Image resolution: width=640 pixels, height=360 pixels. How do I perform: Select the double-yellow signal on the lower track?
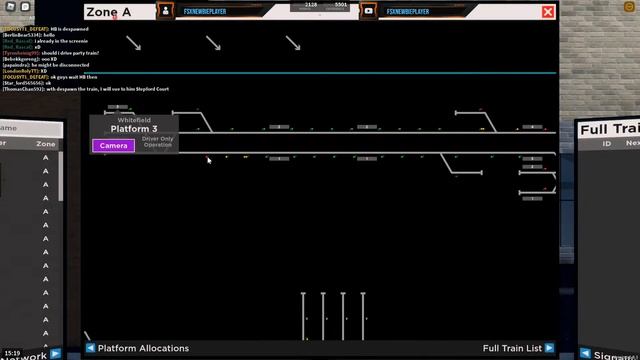pyautogui.click(x=246, y=157)
